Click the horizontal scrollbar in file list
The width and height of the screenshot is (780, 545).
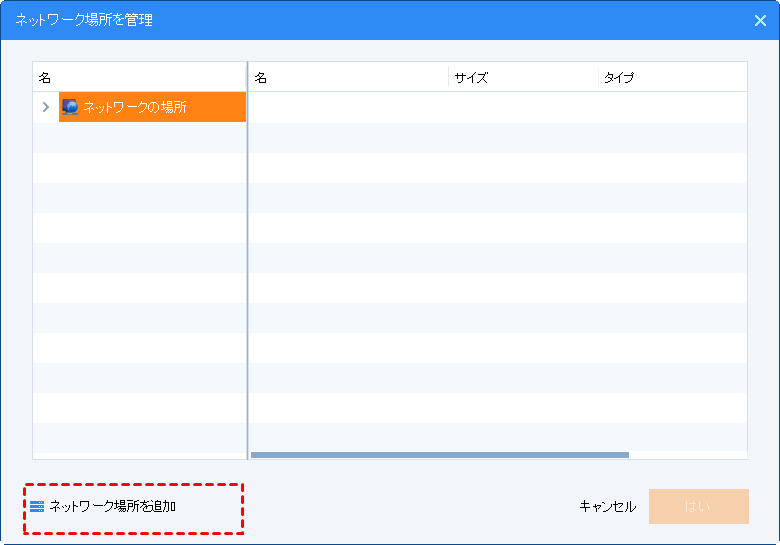pos(440,455)
